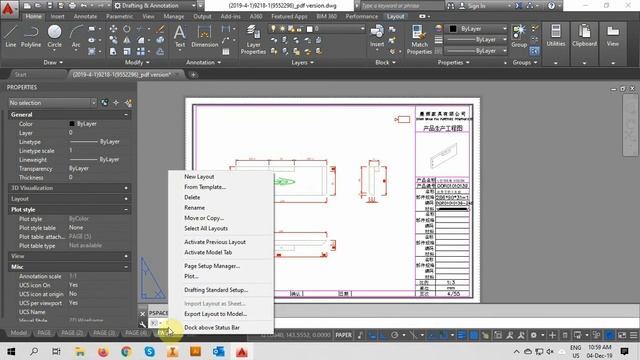Click the Array tool icon
This screenshot has height=360, width=640.
[x=141, y=51]
